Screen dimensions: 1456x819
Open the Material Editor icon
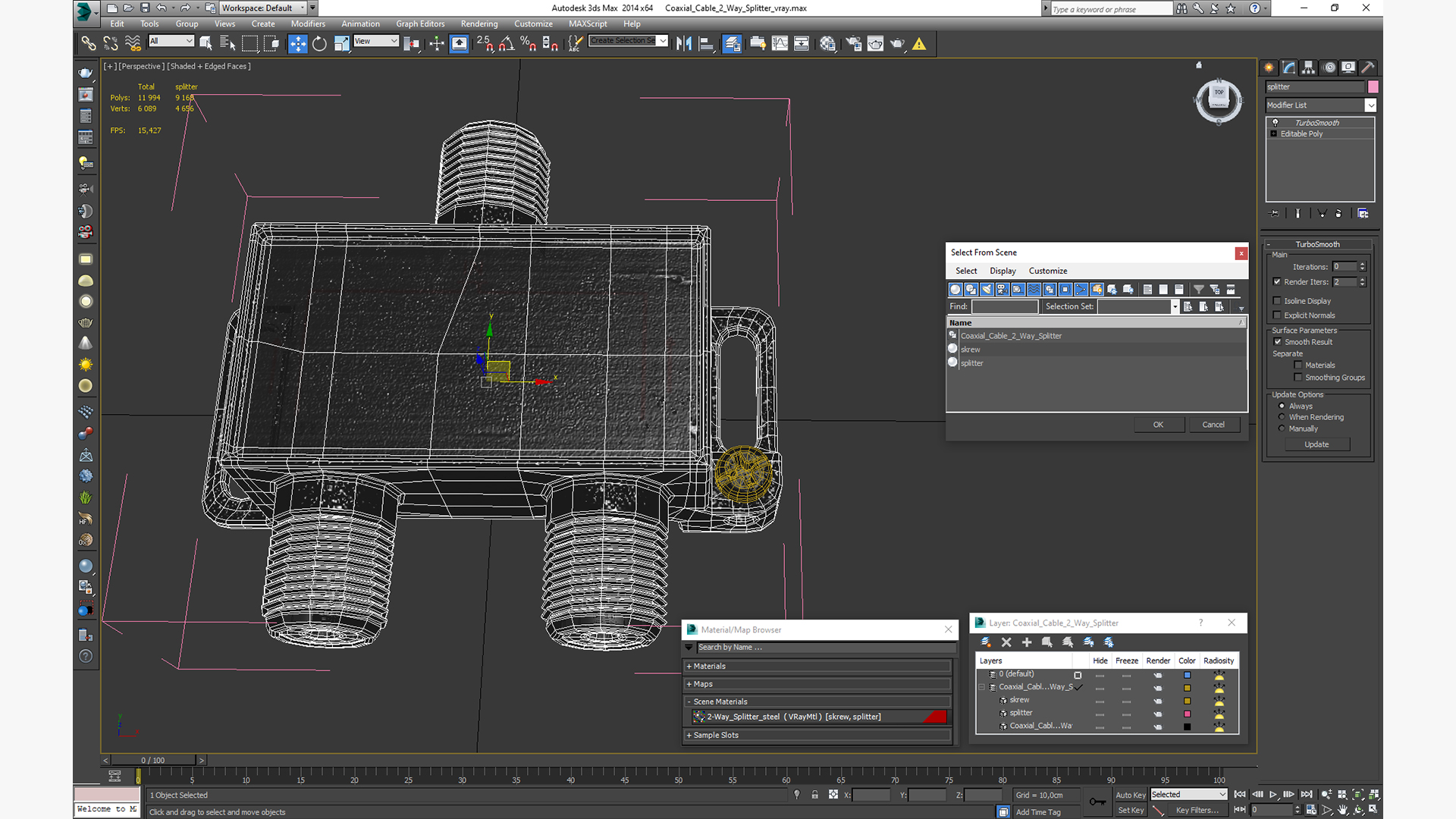(x=827, y=44)
